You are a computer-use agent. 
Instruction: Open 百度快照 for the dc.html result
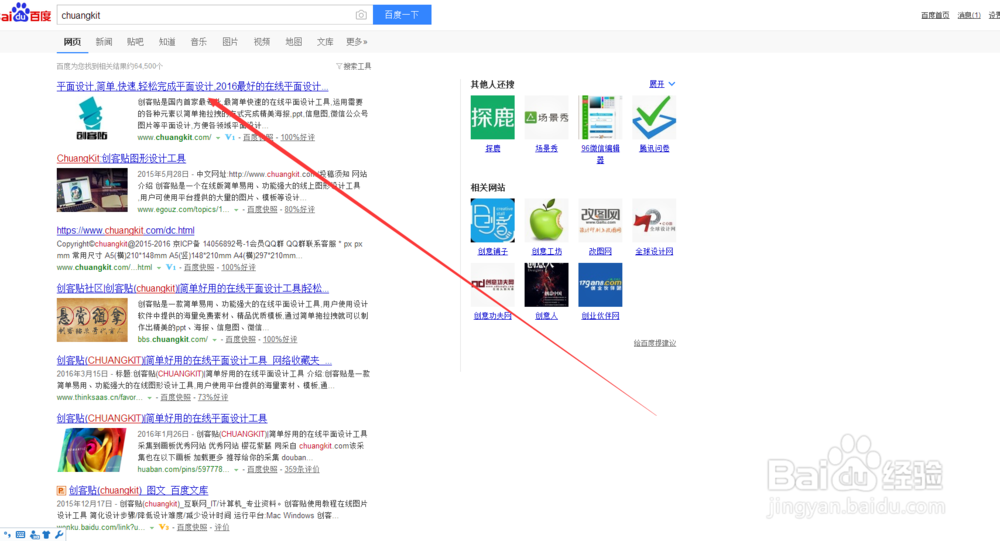point(199,267)
